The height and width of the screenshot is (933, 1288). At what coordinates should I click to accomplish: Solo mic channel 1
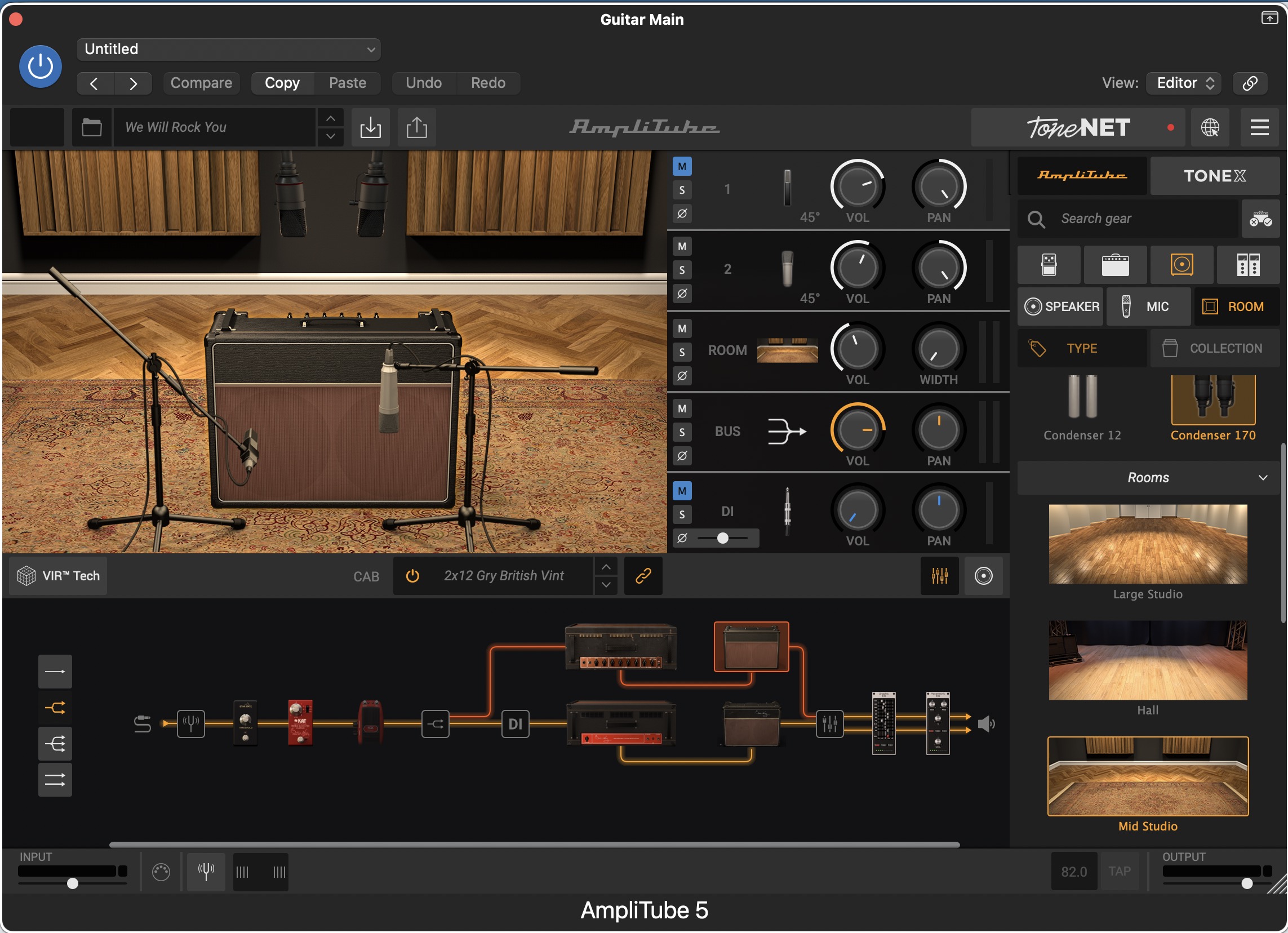682,190
